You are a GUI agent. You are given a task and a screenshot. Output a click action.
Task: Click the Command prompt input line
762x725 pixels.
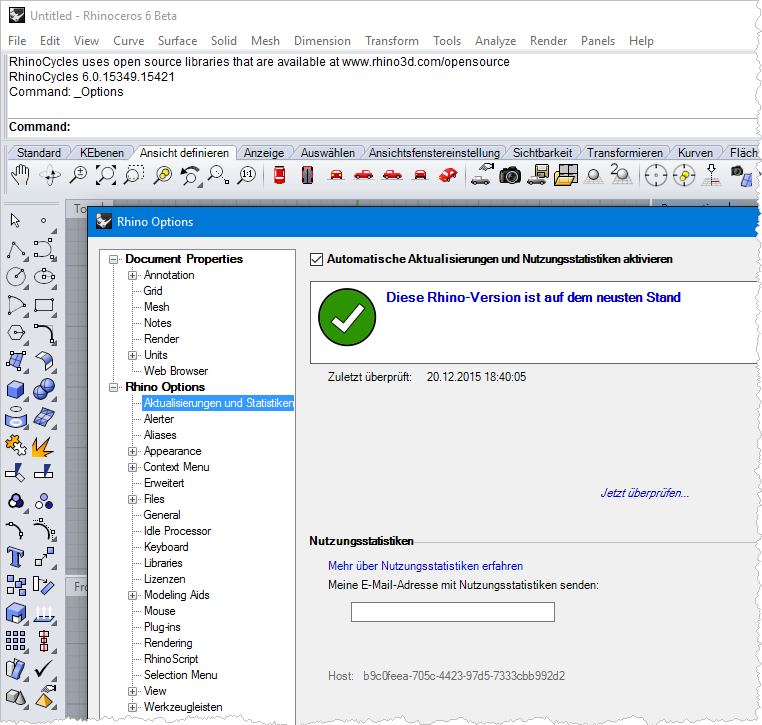(381, 127)
